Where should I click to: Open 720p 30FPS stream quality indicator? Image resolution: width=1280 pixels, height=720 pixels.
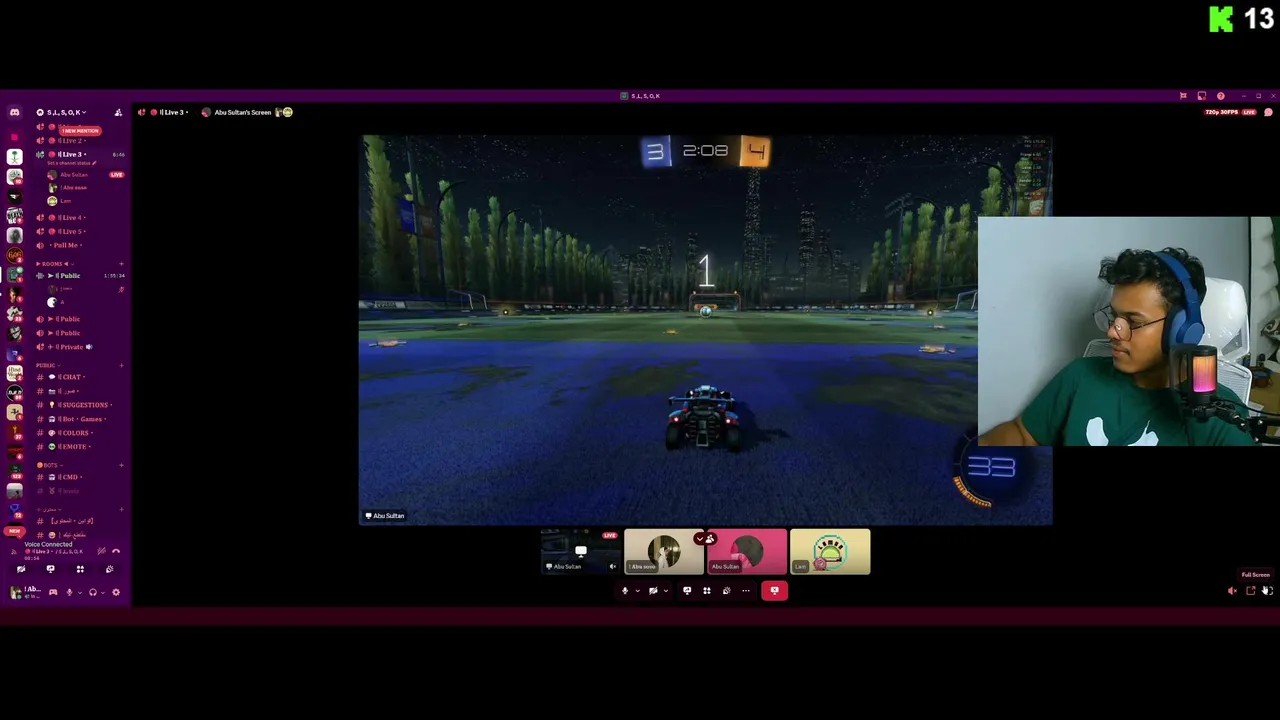pos(1222,112)
